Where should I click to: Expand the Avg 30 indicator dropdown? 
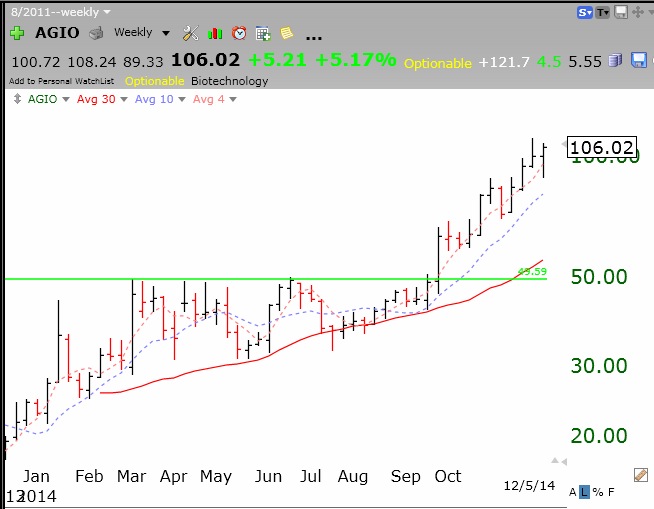click(124, 99)
